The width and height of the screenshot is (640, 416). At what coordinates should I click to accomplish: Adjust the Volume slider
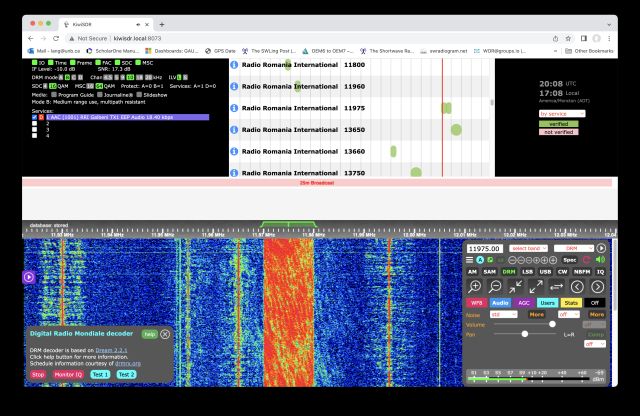tap(525, 325)
